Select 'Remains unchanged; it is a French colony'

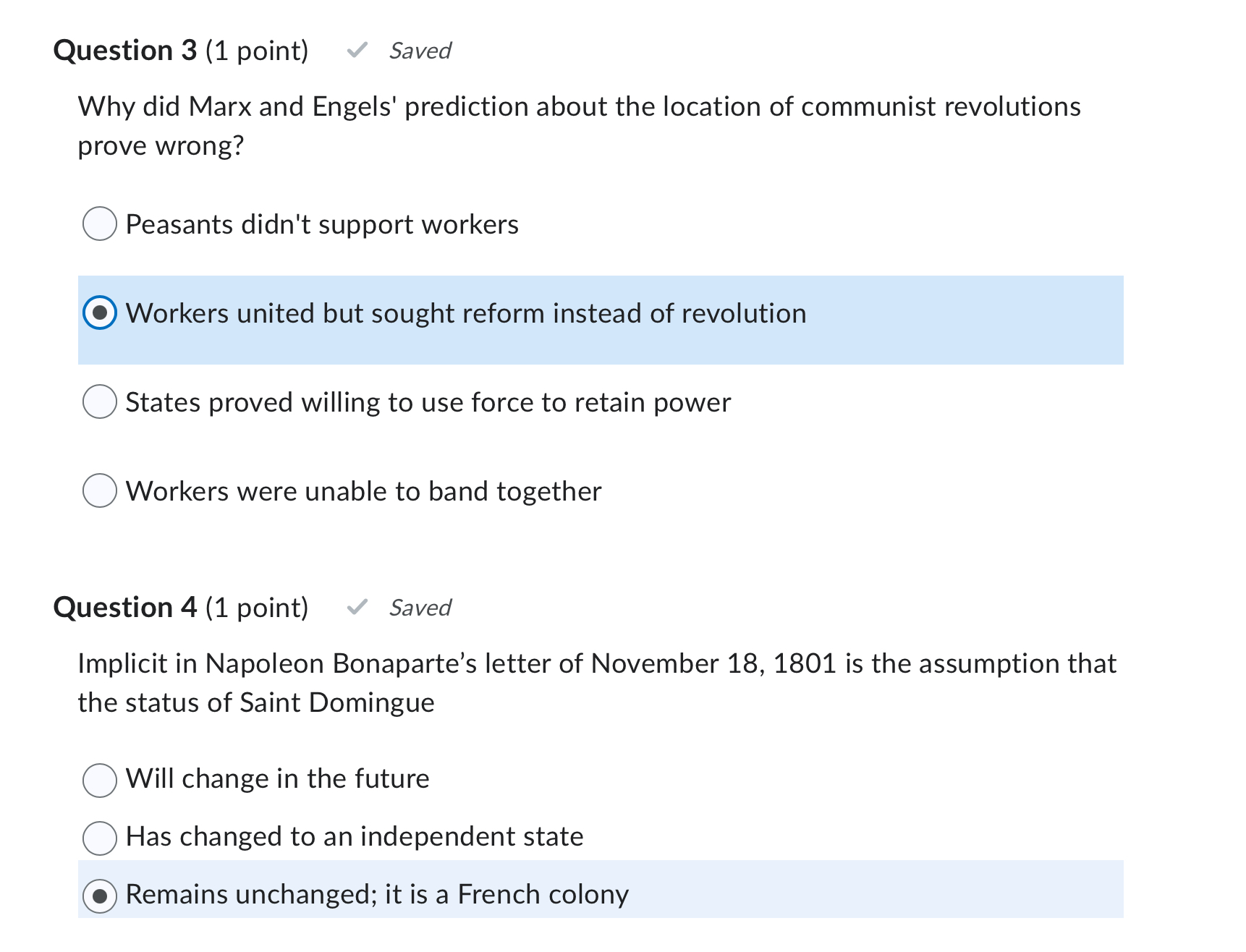(100, 896)
